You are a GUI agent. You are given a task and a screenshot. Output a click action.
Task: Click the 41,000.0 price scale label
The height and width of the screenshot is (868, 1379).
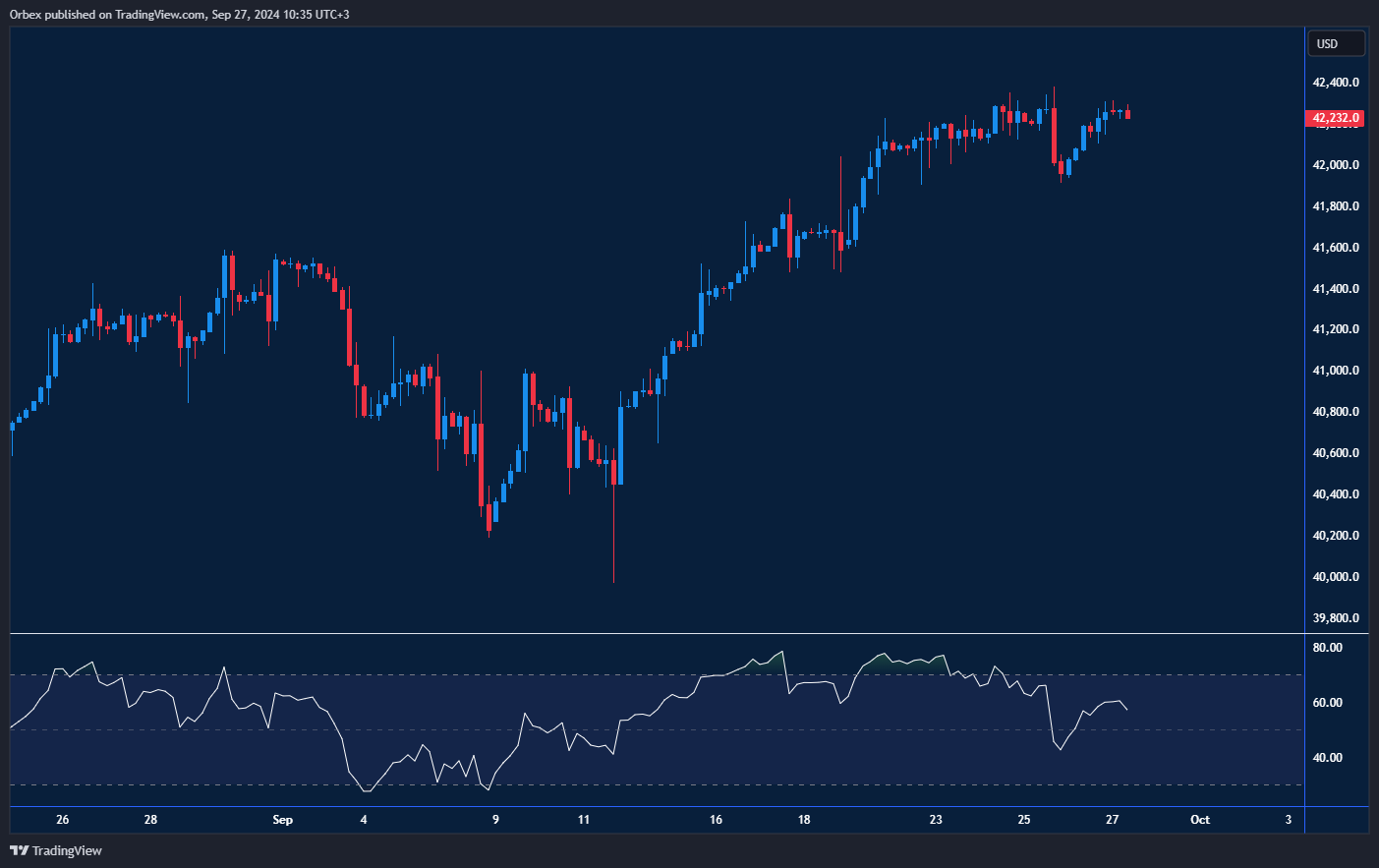pos(1336,371)
